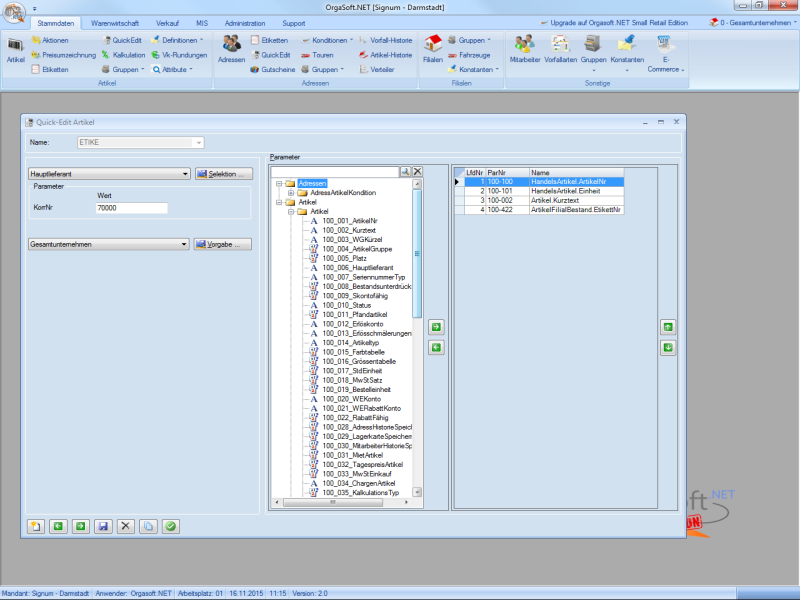Click the green confirm checkmark button
Image resolution: width=800 pixels, height=600 pixels.
click(171, 525)
